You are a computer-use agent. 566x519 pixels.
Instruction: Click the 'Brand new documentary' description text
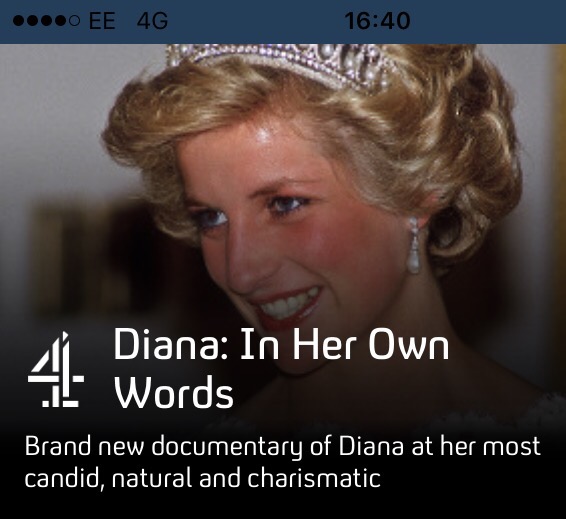coord(283,462)
